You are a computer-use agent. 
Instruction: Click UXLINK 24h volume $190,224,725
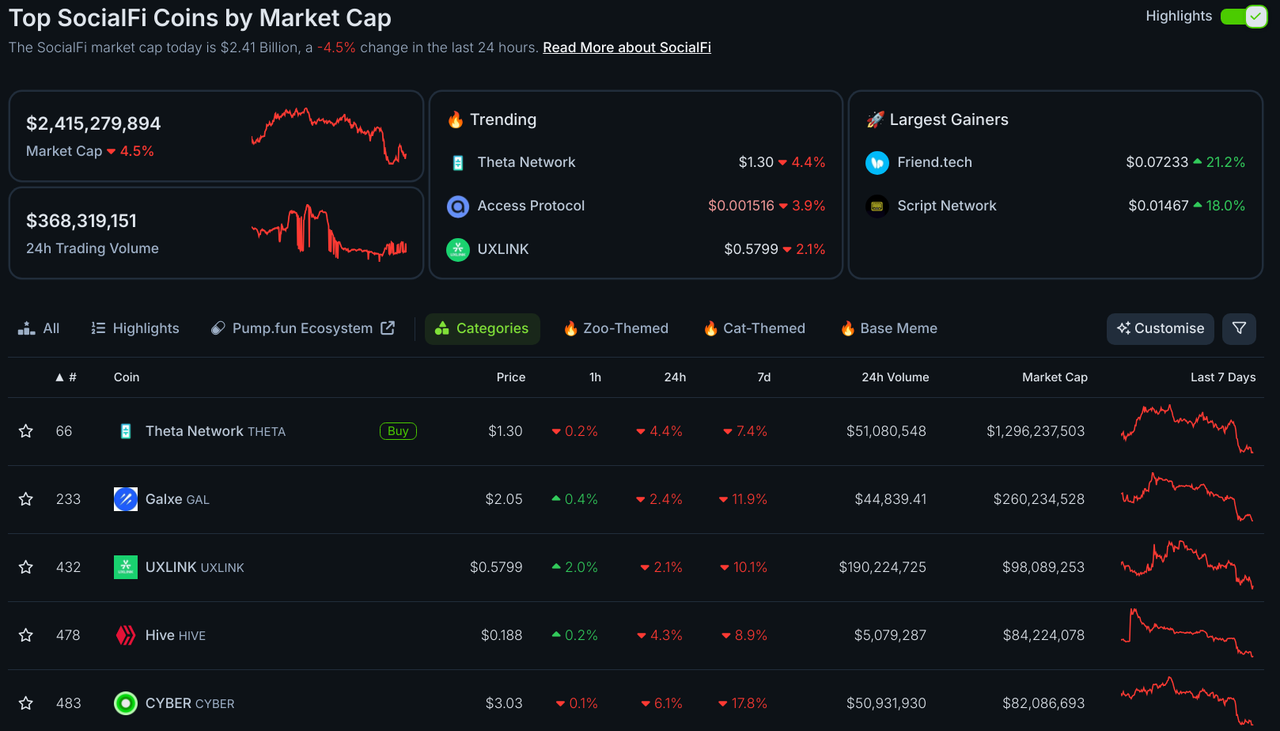coord(882,567)
